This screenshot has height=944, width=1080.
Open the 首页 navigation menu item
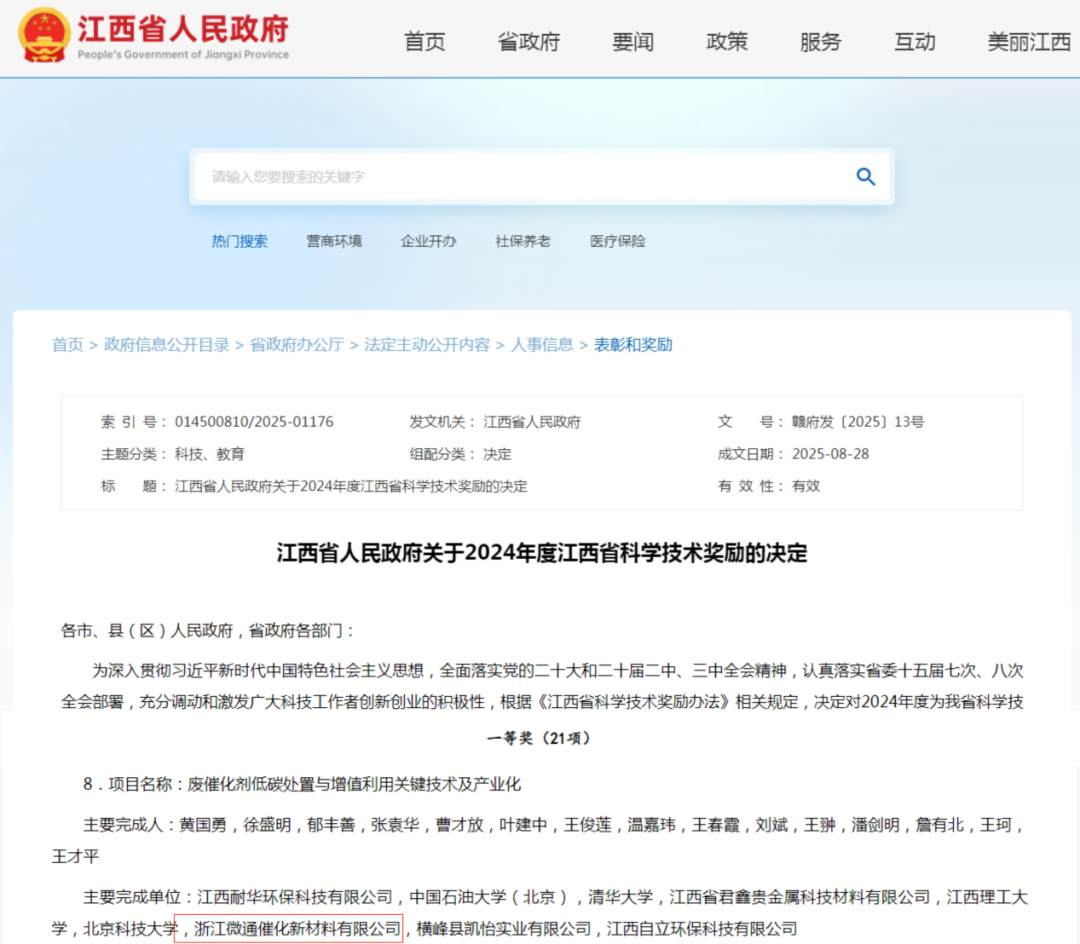point(424,42)
